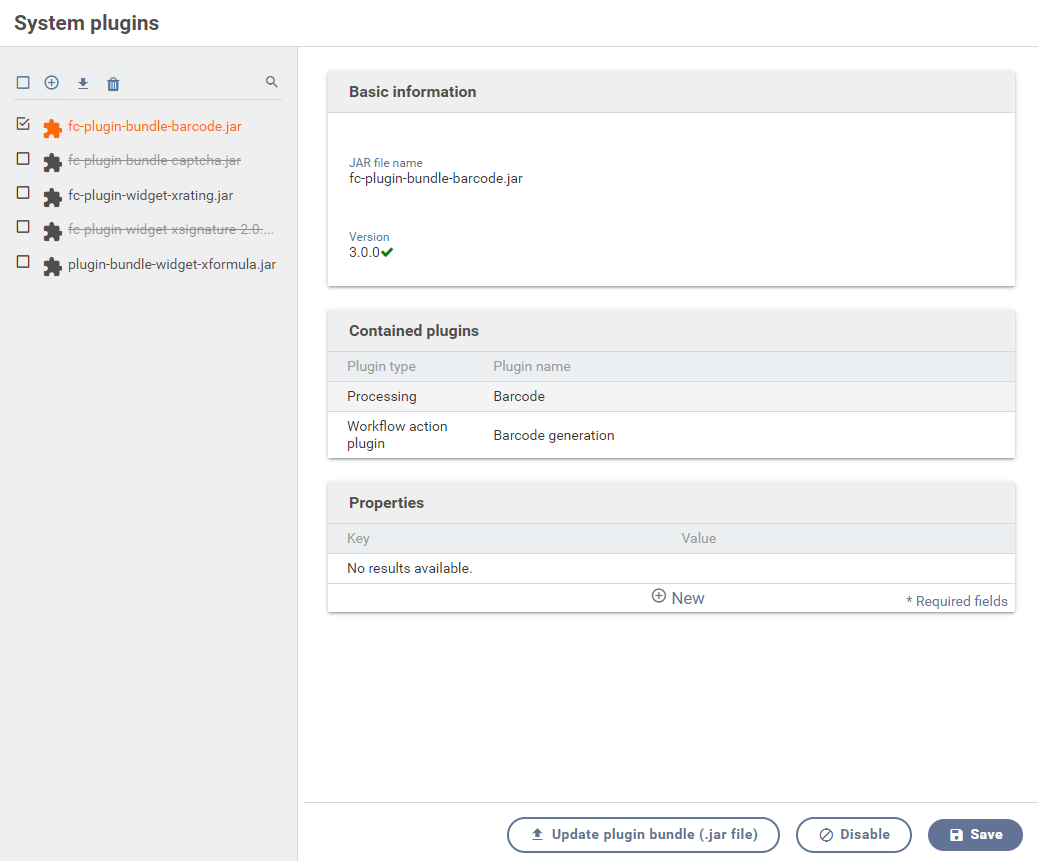Toggle the select-all checkbox in toolbar
Screen dimensions: 1038x861
(x=23, y=83)
